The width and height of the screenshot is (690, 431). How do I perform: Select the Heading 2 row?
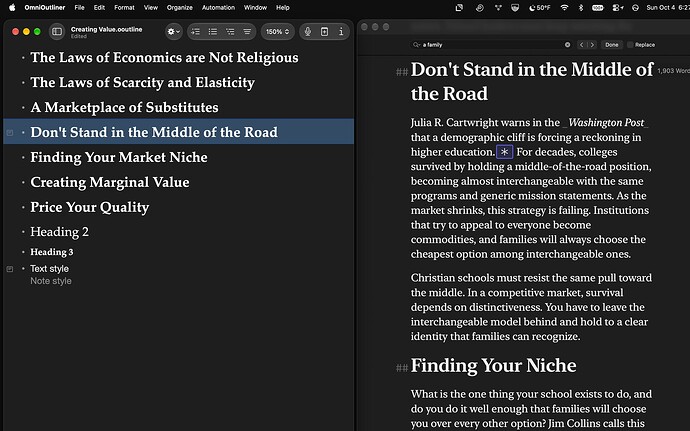[x=178, y=232]
